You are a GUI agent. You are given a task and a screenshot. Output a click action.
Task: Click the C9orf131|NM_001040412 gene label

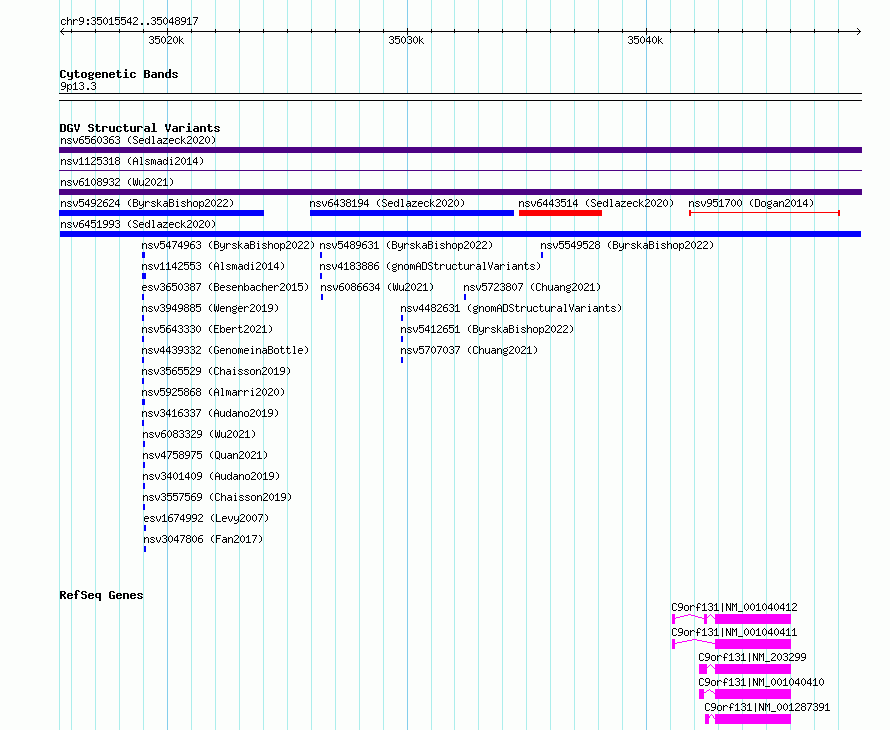click(734, 607)
